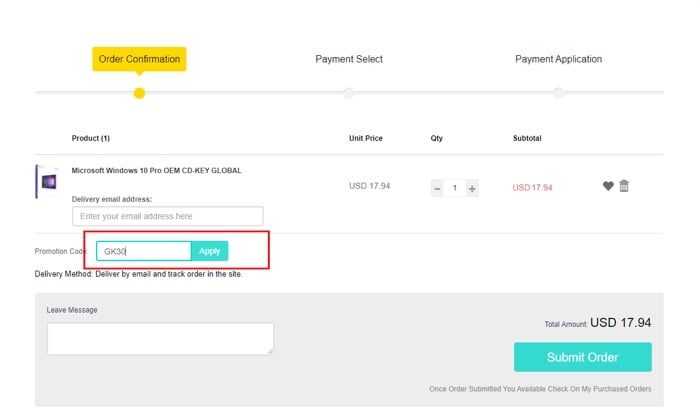Click the Product (1) column header
The height and width of the screenshot is (418, 700).
tap(91, 138)
